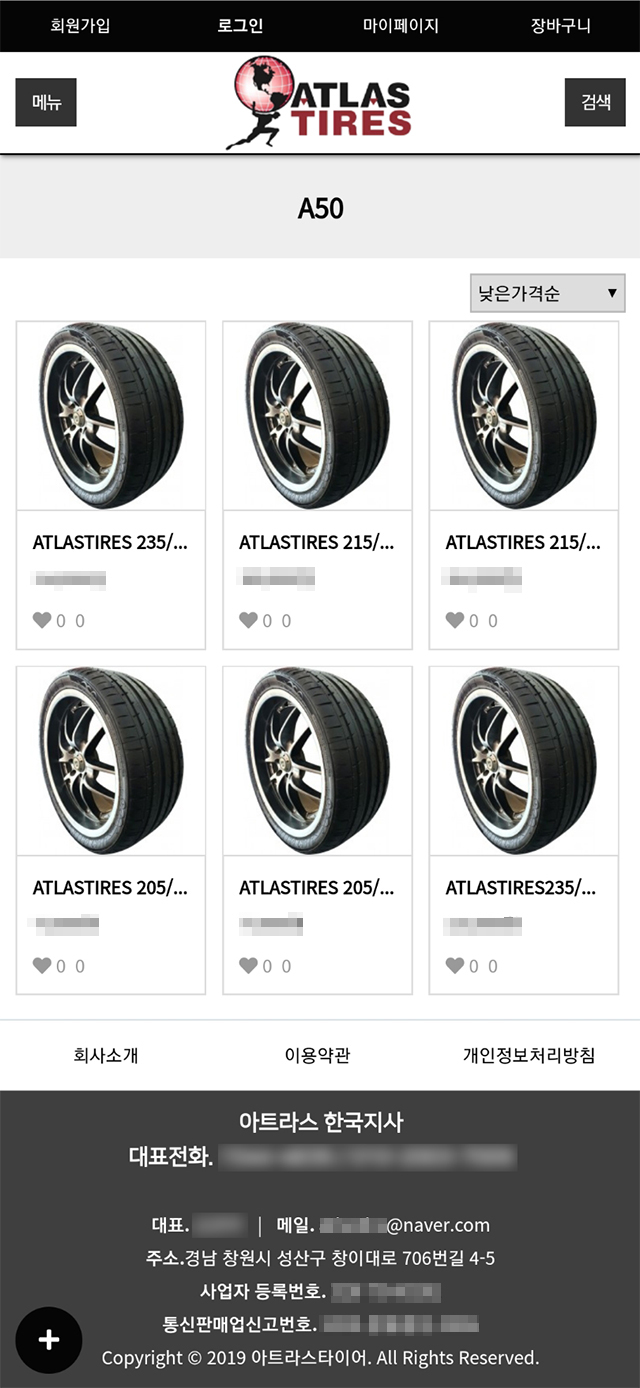Open the 메뉴 button
Viewport: 640px width, 1388px height.
coord(46,102)
